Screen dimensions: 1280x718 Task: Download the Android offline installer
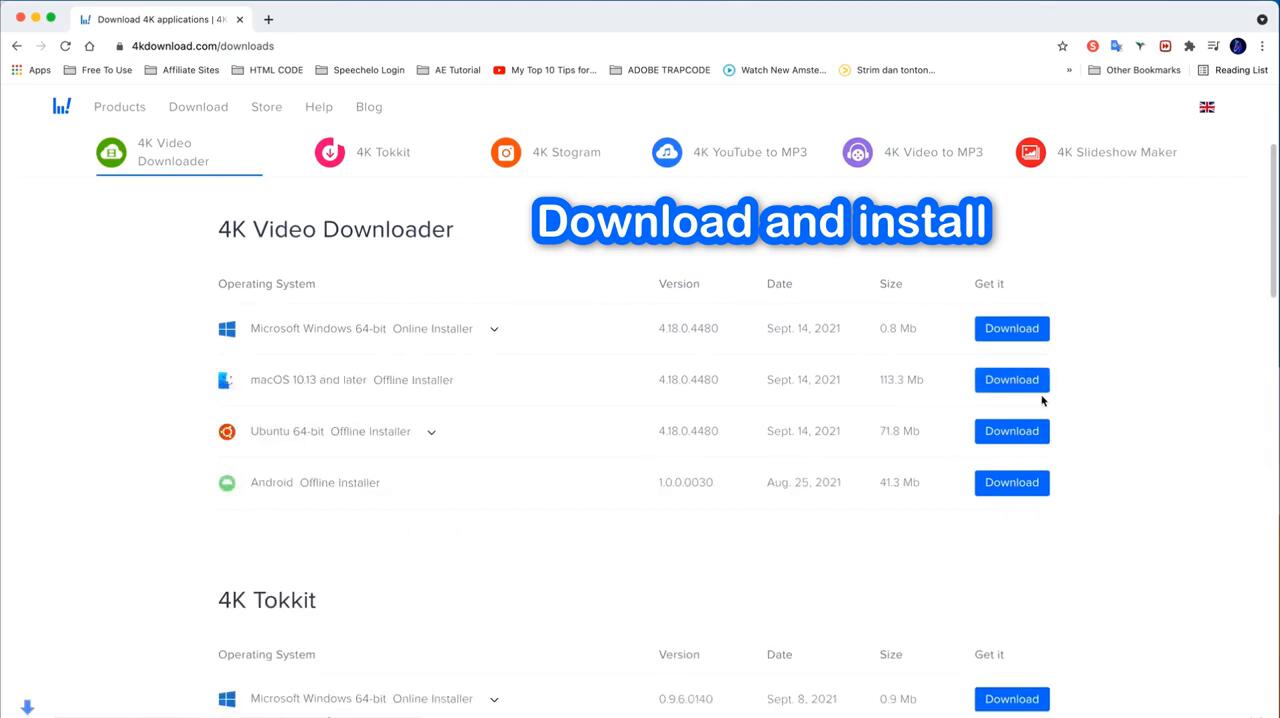click(1011, 483)
